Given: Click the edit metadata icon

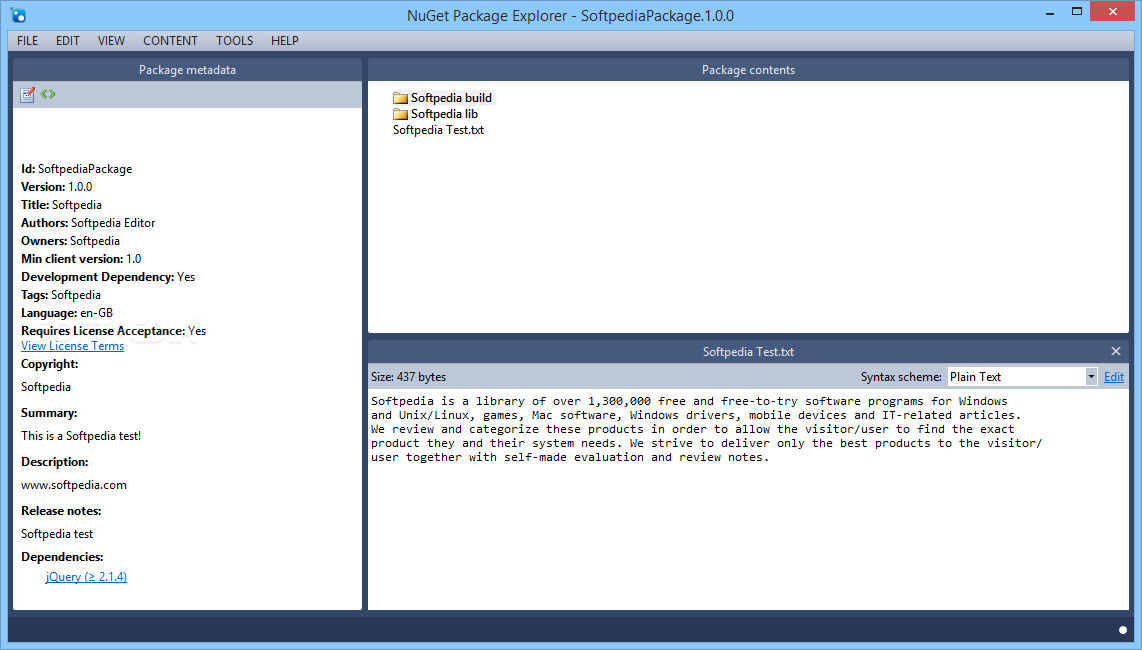Looking at the screenshot, I should 28,95.
